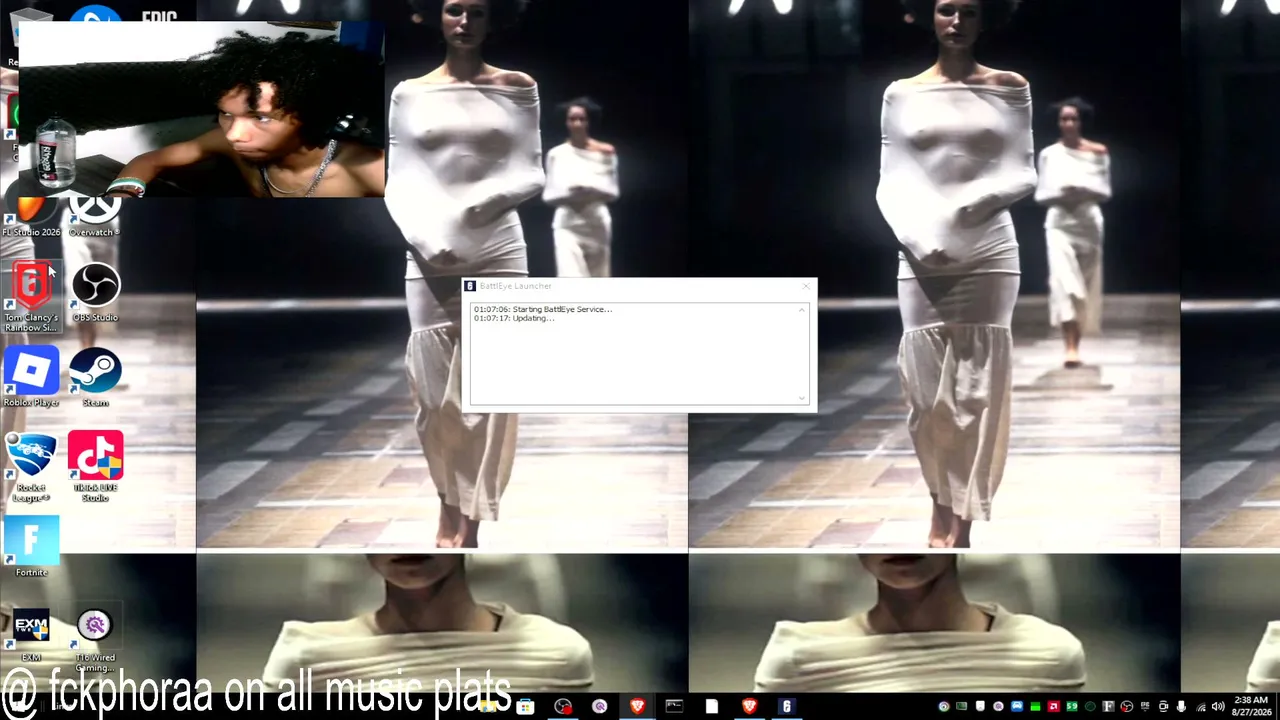The image size is (1280, 720).
Task: Open the OBS Studio desktop shortcut
Action: tap(95, 292)
